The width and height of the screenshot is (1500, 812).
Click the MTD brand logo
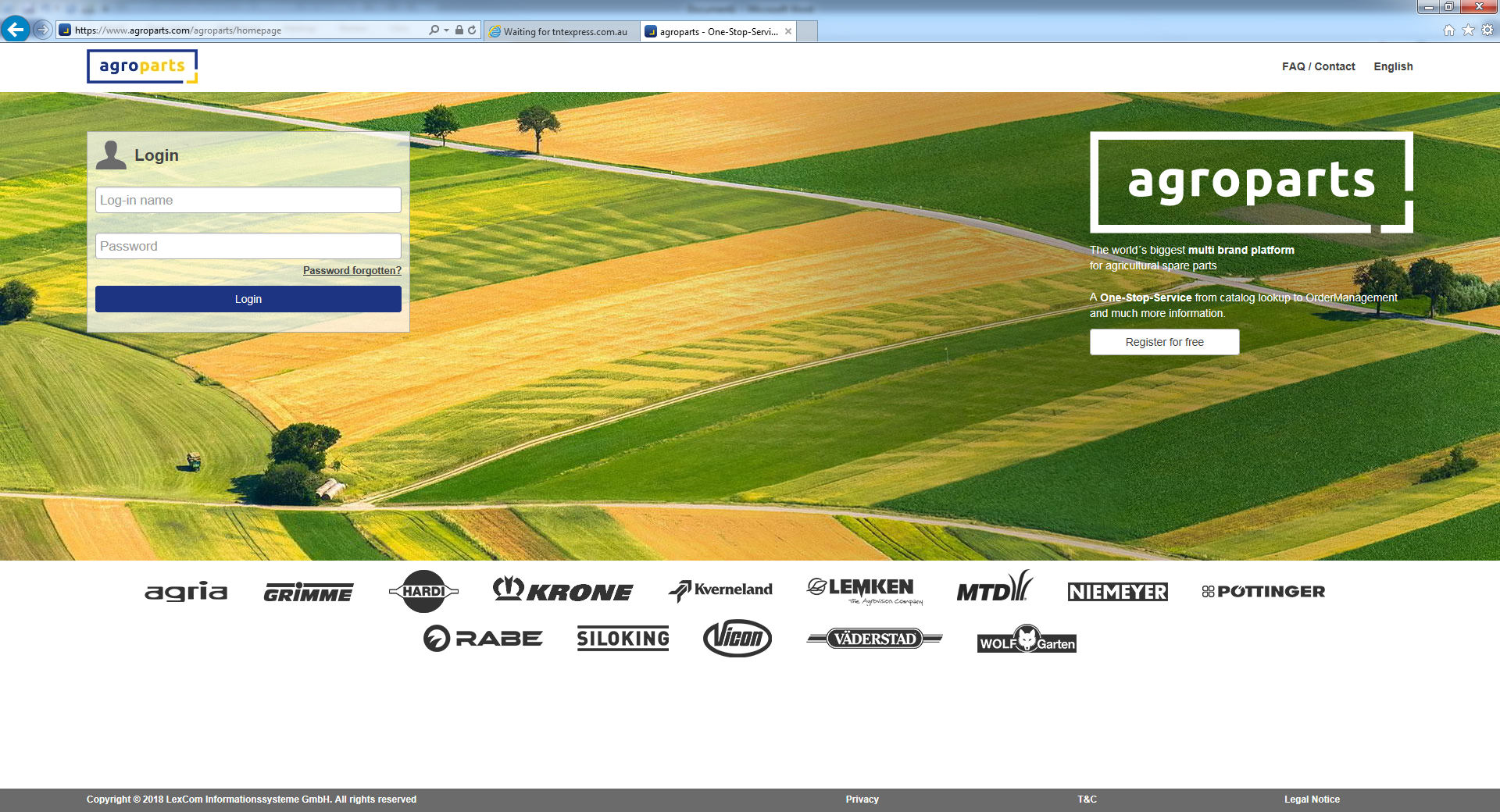(x=995, y=586)
